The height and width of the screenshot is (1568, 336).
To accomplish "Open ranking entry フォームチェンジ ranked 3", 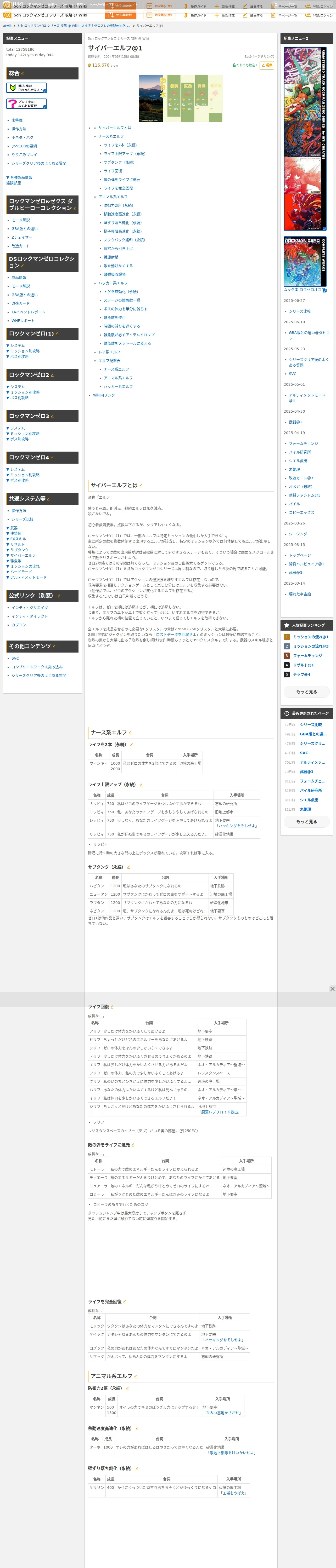I will pos(308,656).
